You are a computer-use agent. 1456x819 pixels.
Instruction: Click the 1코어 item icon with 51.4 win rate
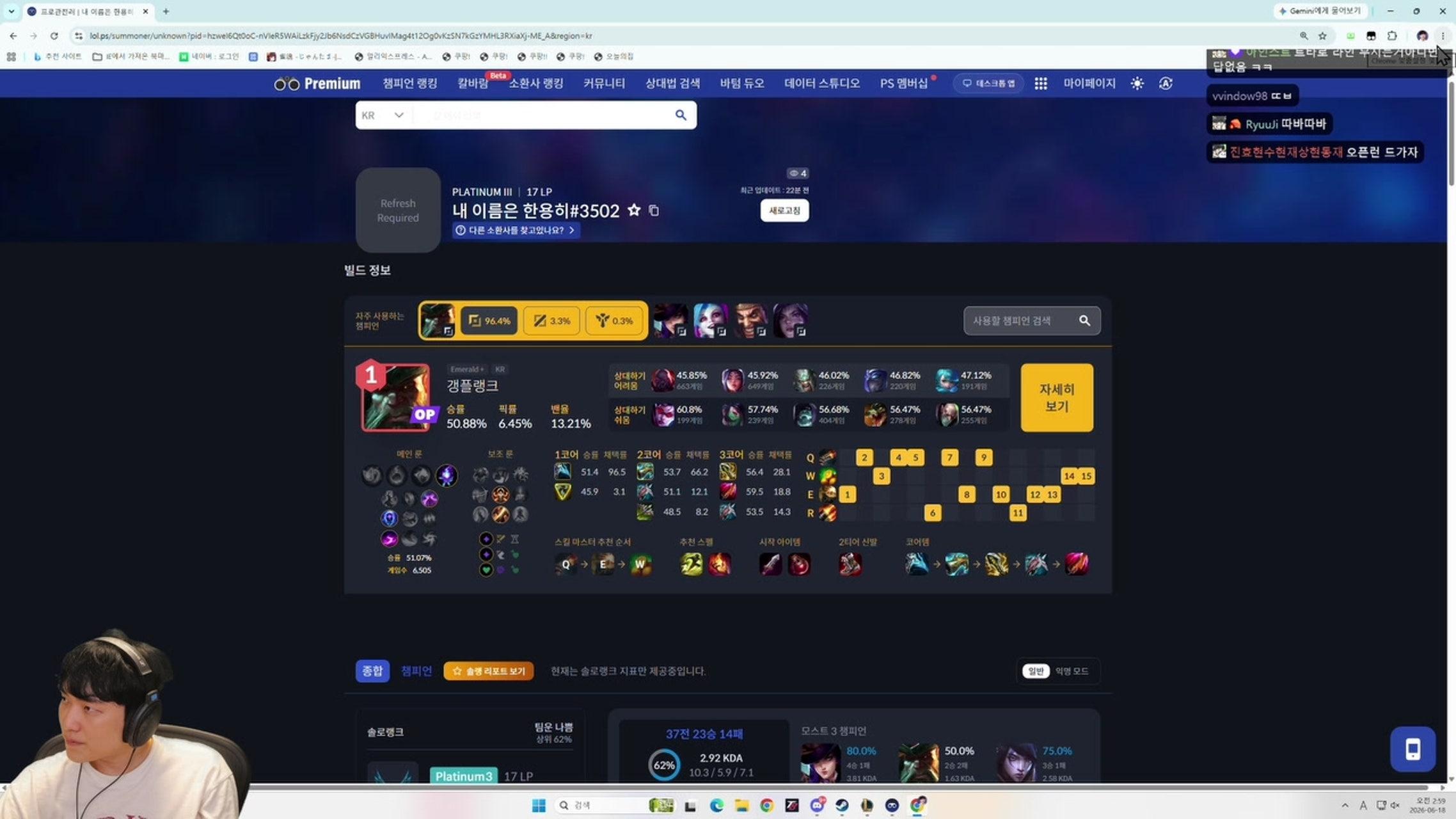562,472
